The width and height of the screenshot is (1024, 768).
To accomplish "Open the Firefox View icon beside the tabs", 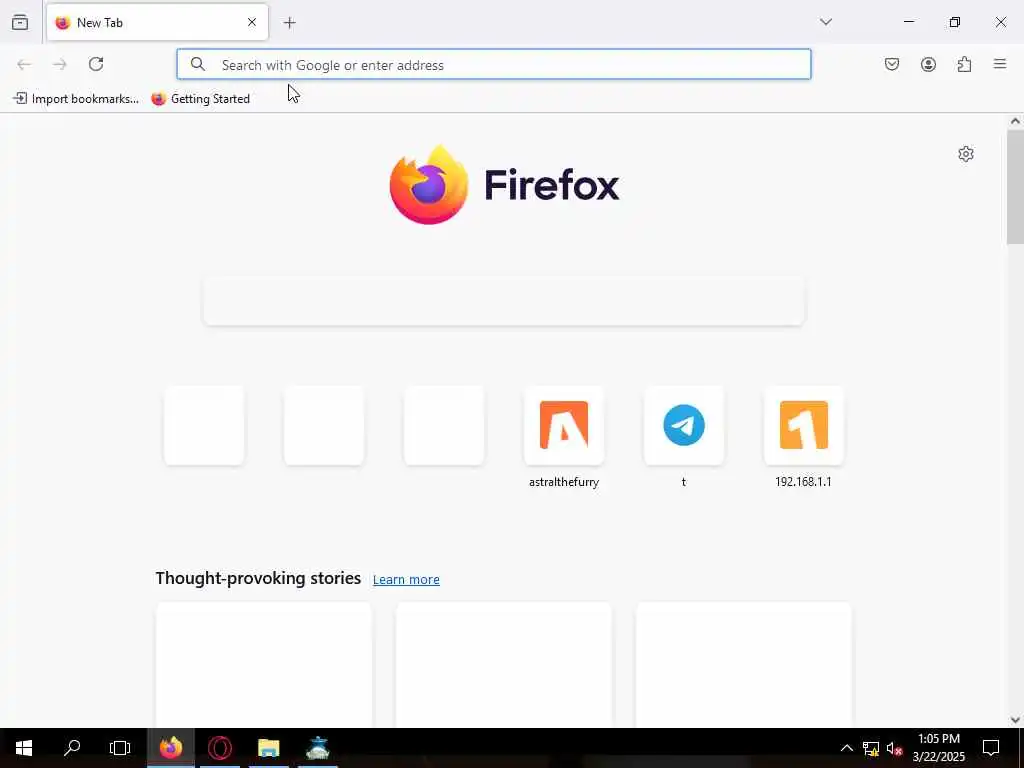I will [20, 22].
